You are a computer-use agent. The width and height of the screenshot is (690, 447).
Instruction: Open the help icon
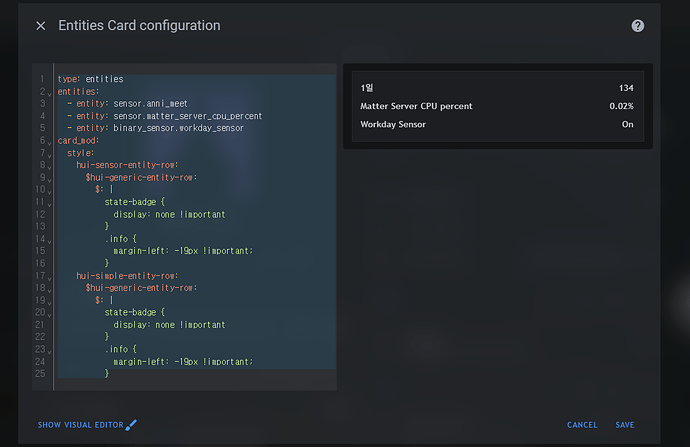[638, 26]
